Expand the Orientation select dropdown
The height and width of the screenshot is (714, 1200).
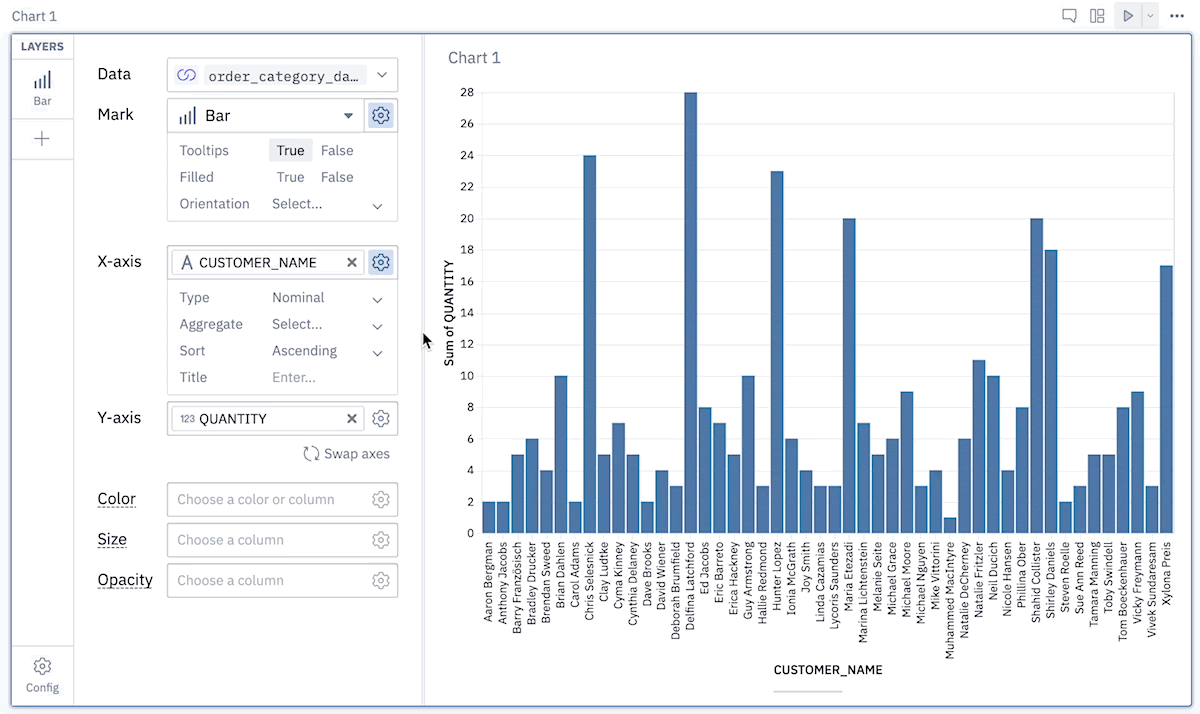(x=328, y=204)
